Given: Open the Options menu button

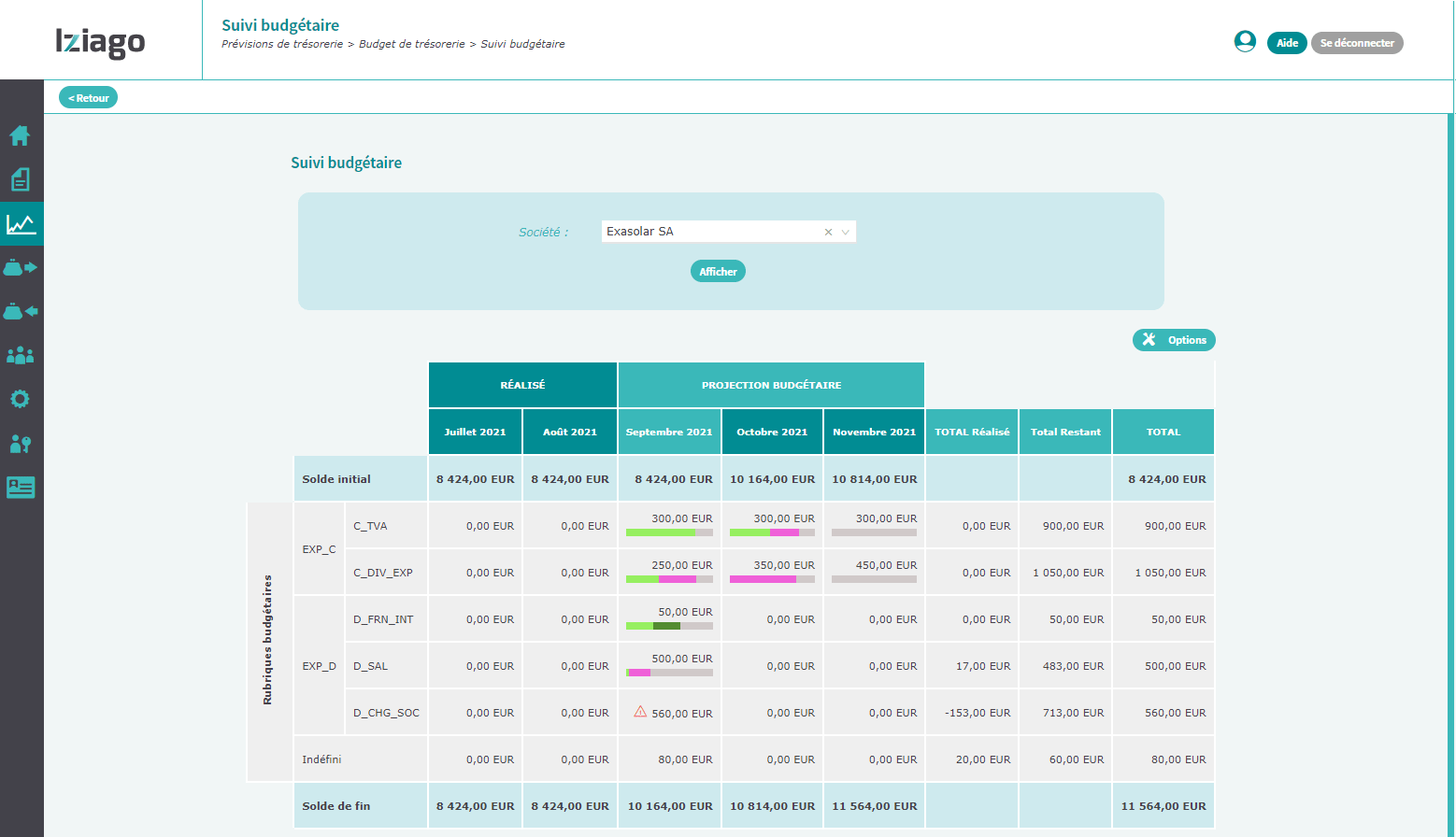Looking at the screenshot, I should click(1174, 340).
